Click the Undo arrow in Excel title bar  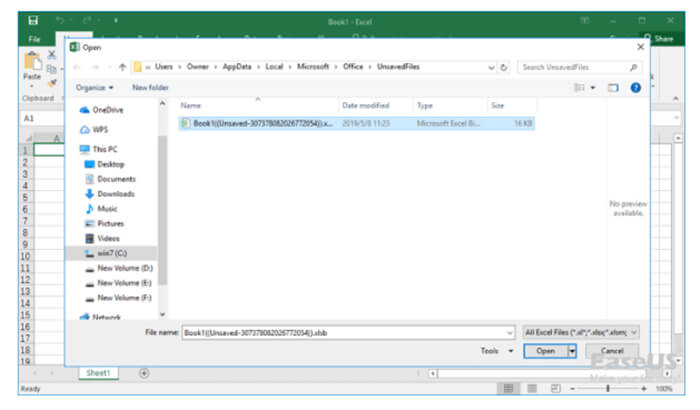pos(60,20)
